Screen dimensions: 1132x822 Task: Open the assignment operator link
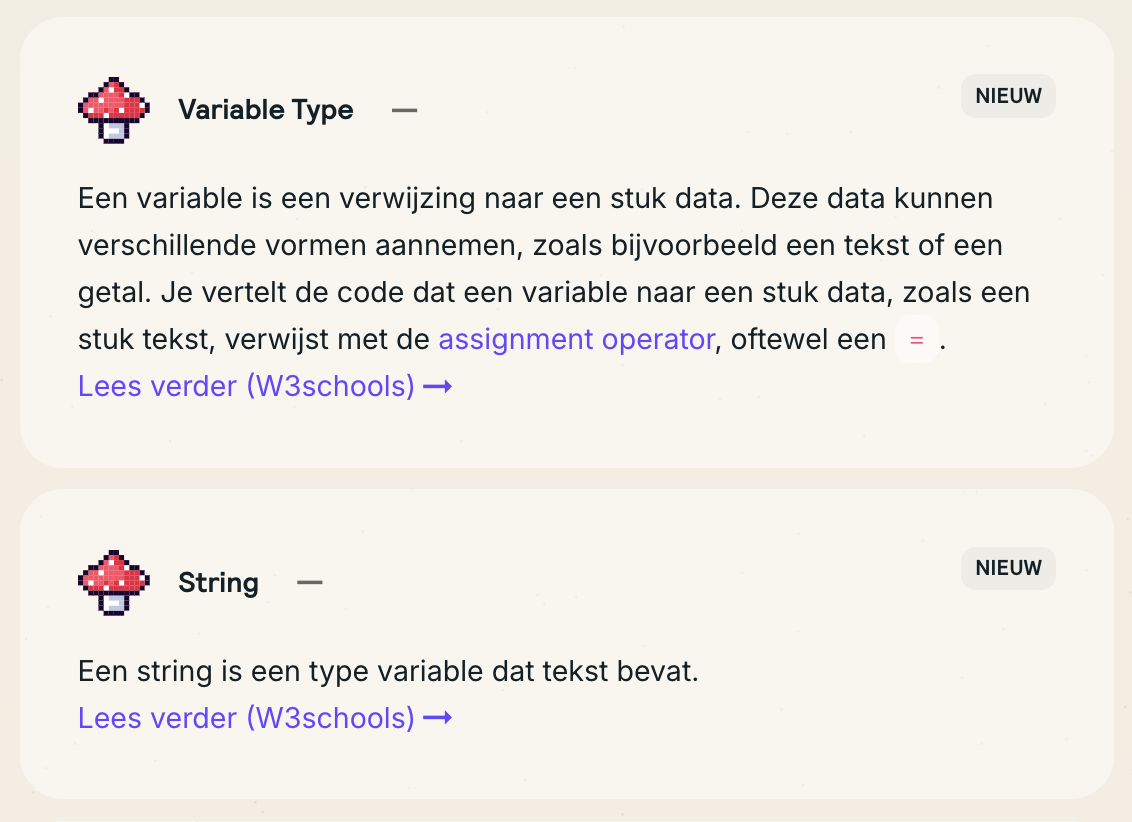point(576,340)
